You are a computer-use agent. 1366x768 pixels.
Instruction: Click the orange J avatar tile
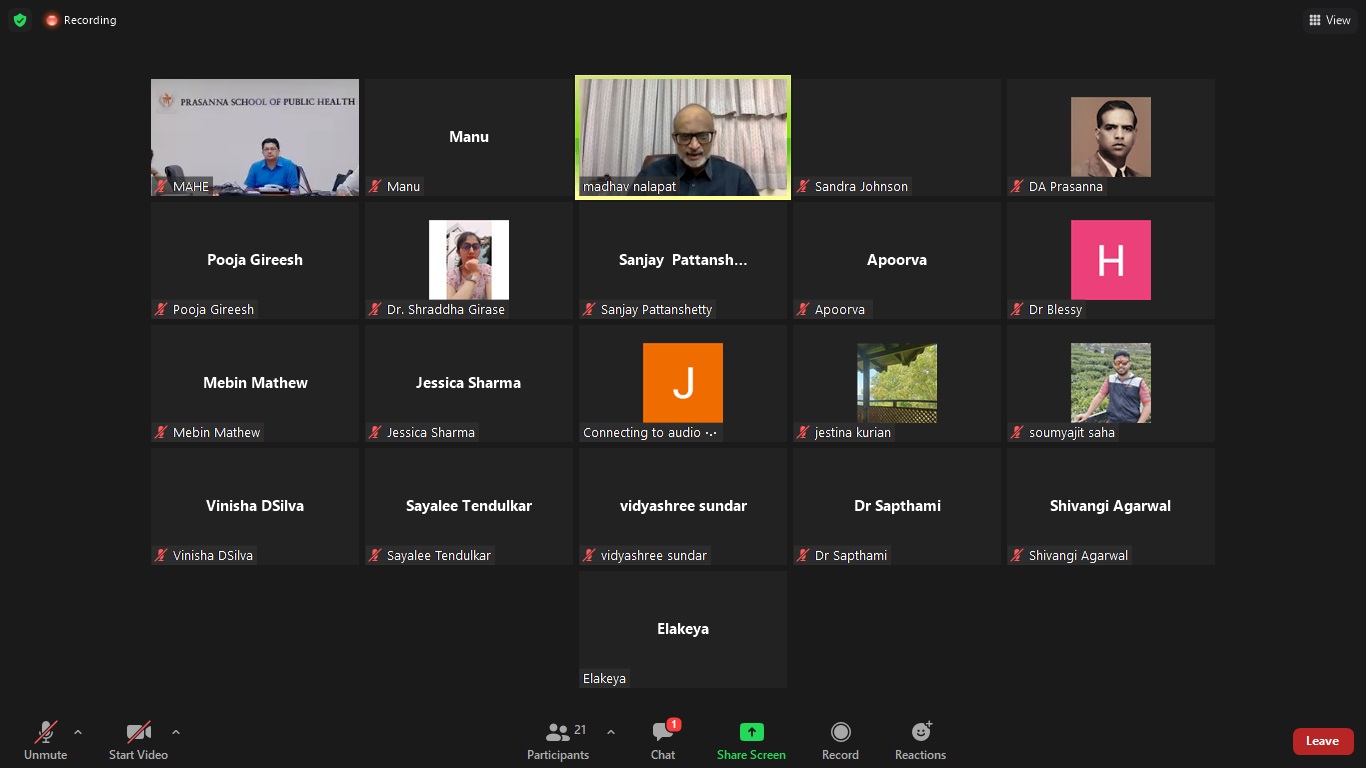[x=683, y=383]
